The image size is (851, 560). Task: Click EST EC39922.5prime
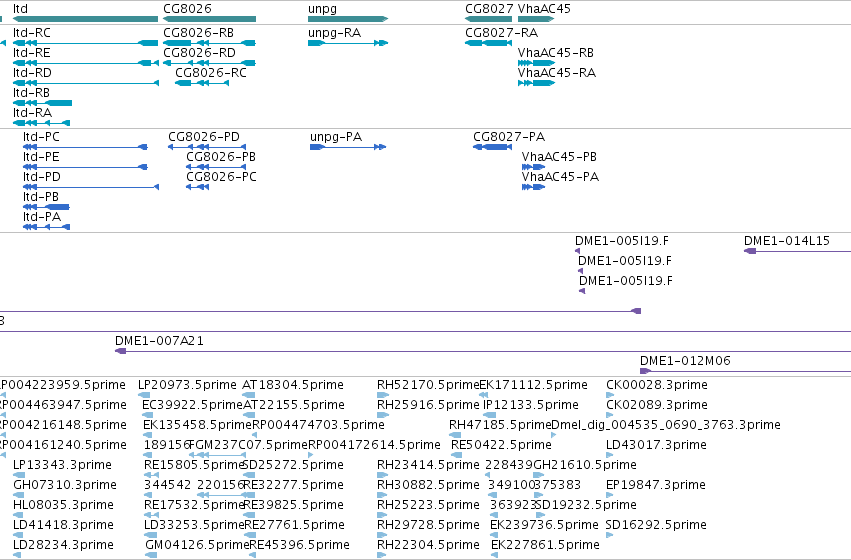192,405
